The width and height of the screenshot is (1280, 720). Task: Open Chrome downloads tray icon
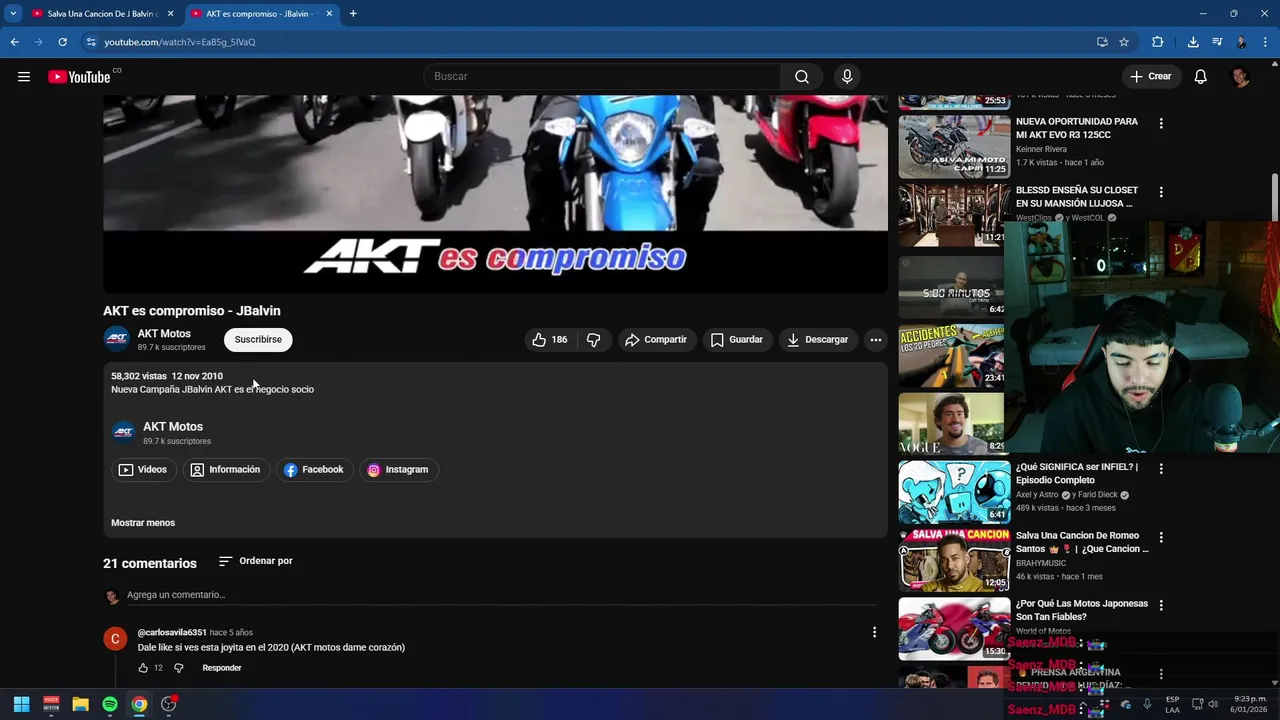pos(1193,42)
